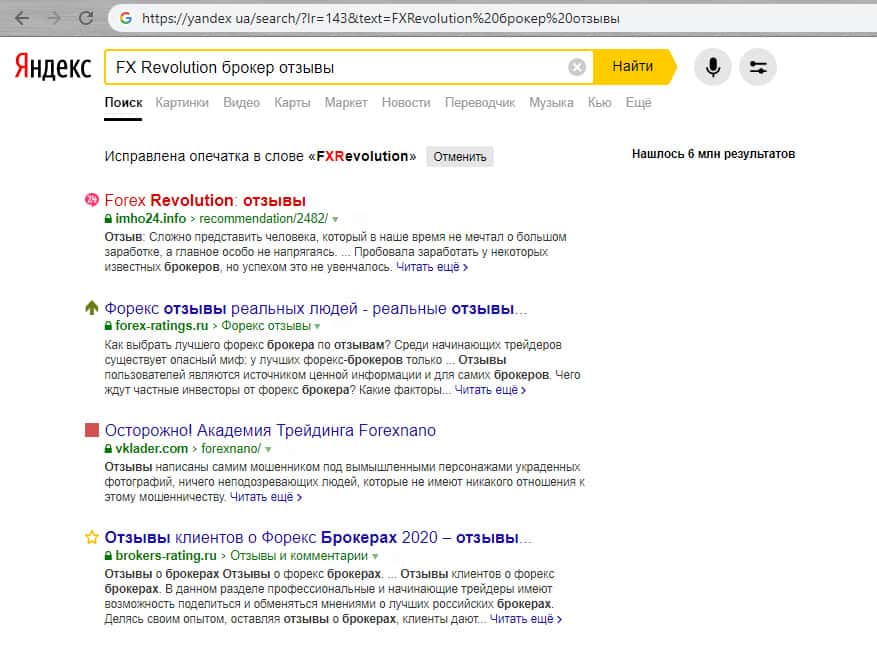Viewport: 877px width, 648px height.
Task: Open the Forex Revolution: отзывы result
Action: pyautogui.click(x=205, y=200)
